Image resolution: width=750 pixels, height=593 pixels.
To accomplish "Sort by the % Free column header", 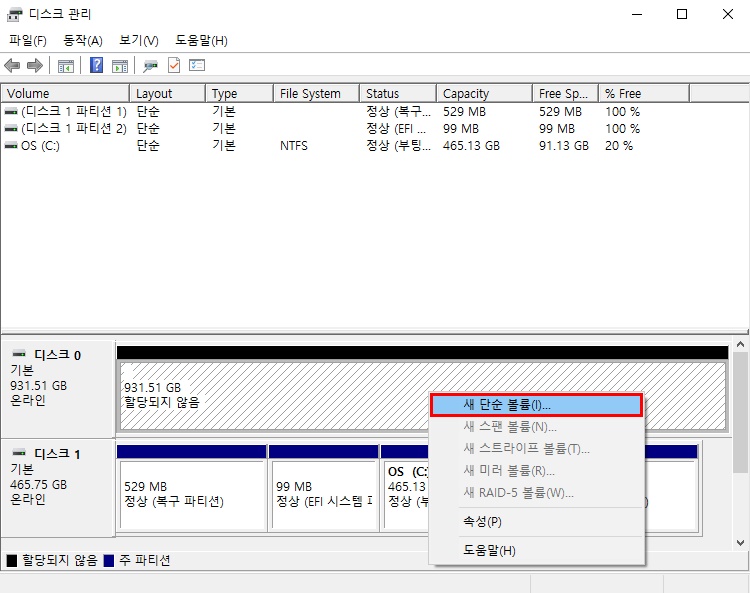I will point(644,94).
